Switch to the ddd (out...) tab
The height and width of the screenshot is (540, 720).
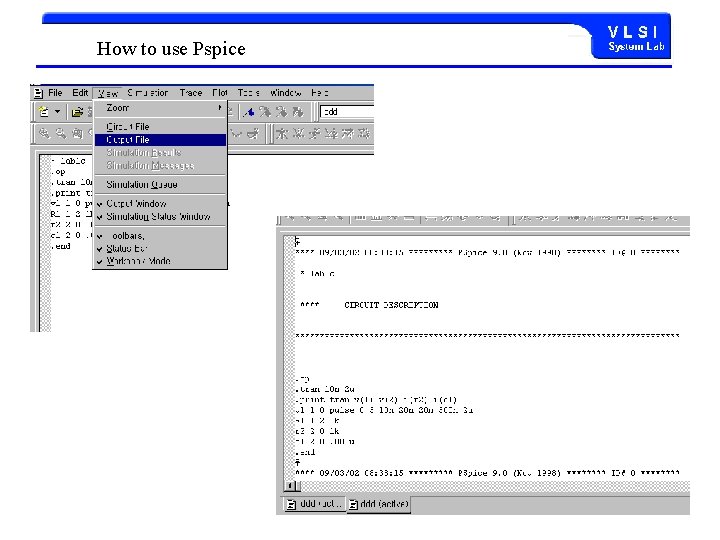pos(314,504)
